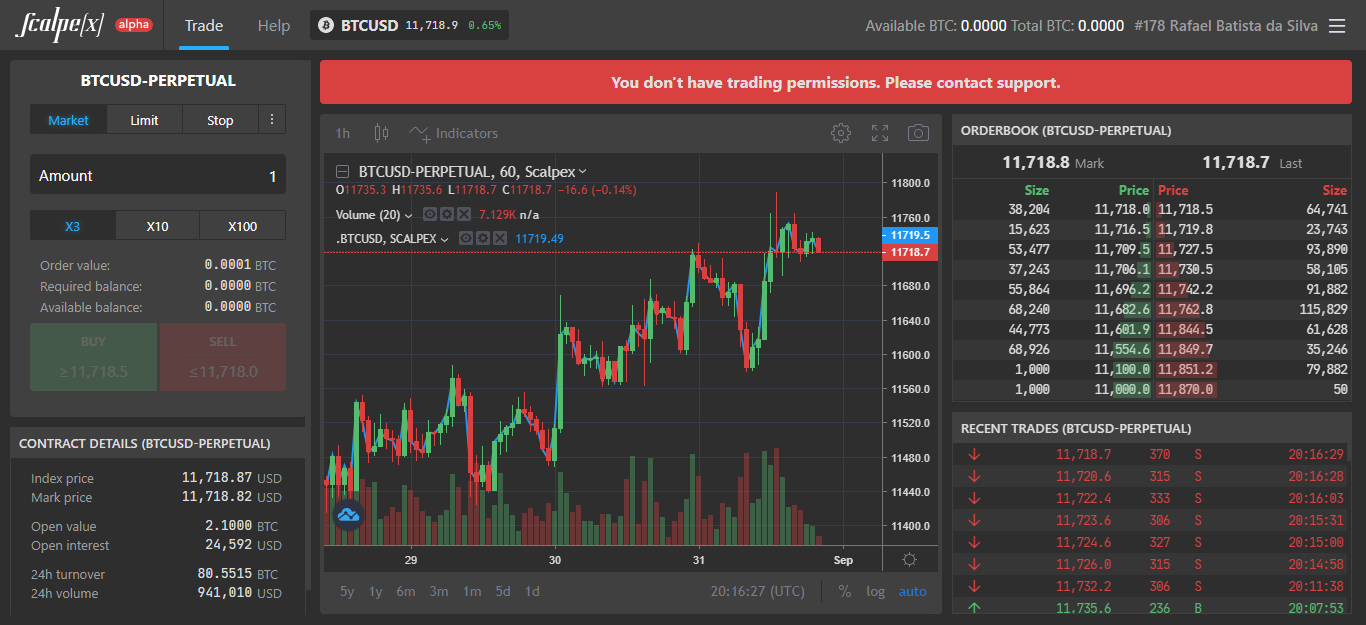Set chart range to 1y

coord(376,591)
